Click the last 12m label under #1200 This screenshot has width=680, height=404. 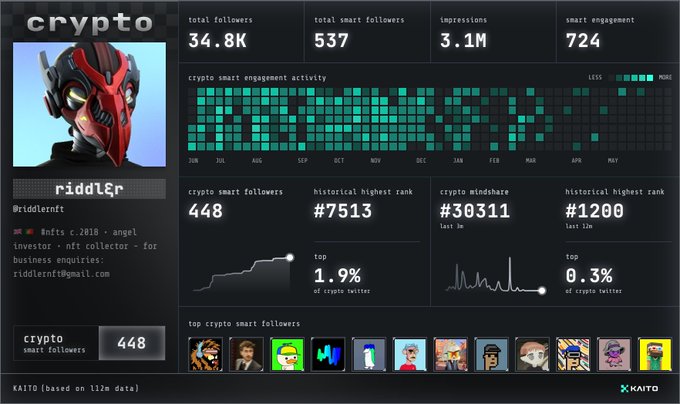(579, 226)
